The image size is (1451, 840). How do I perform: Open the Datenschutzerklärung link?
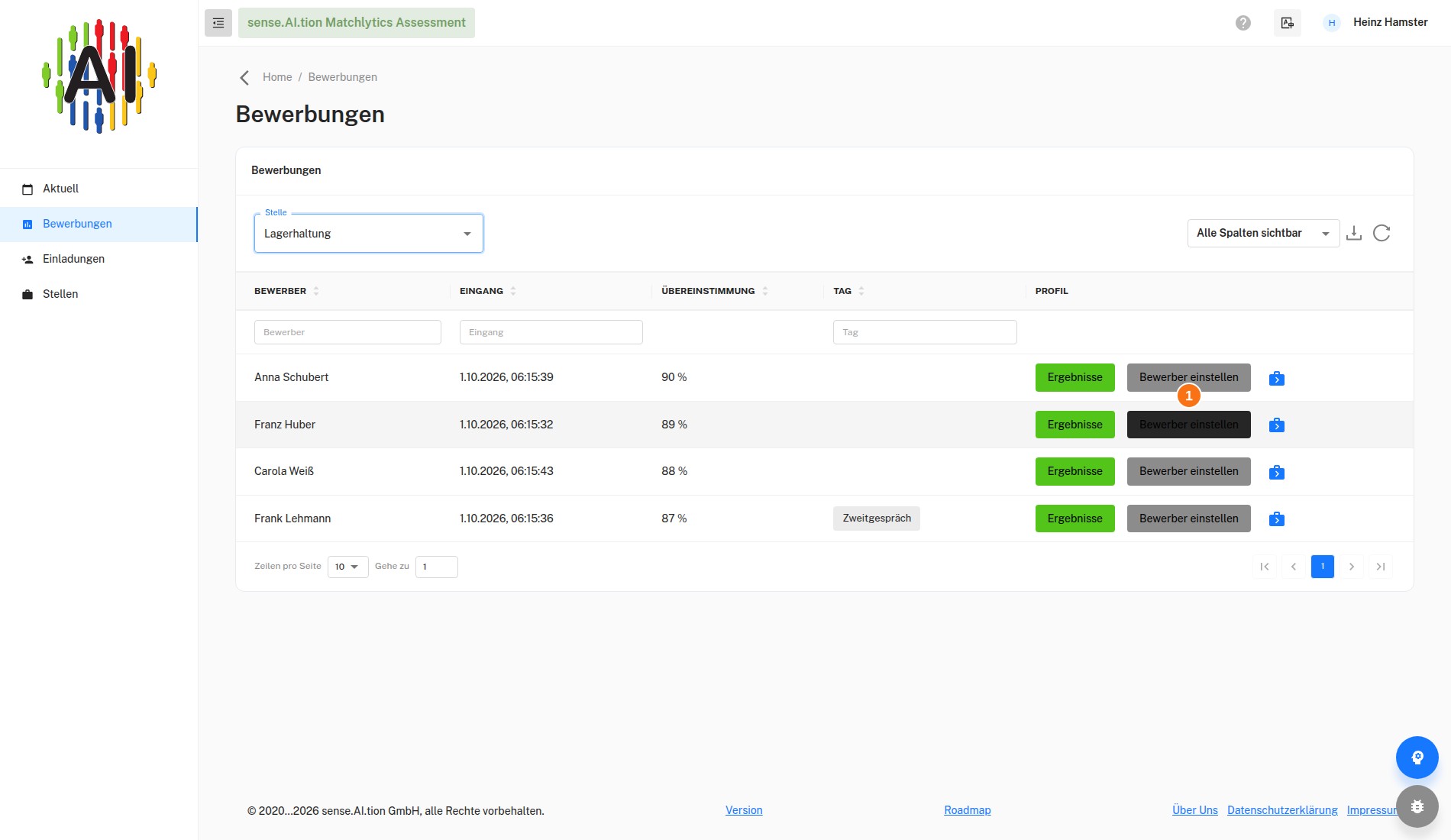click(1282, 810)
